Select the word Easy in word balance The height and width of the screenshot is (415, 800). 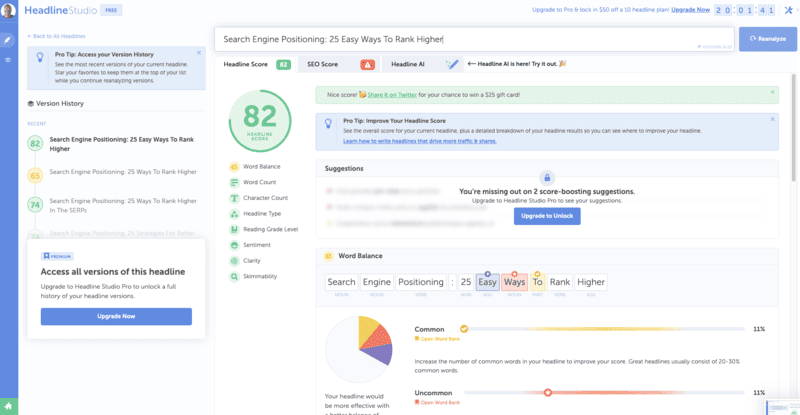[x=487, y=282]
